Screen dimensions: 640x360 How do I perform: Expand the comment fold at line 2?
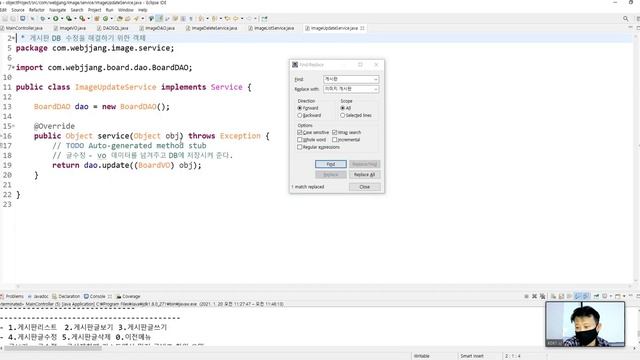[13, 38]
